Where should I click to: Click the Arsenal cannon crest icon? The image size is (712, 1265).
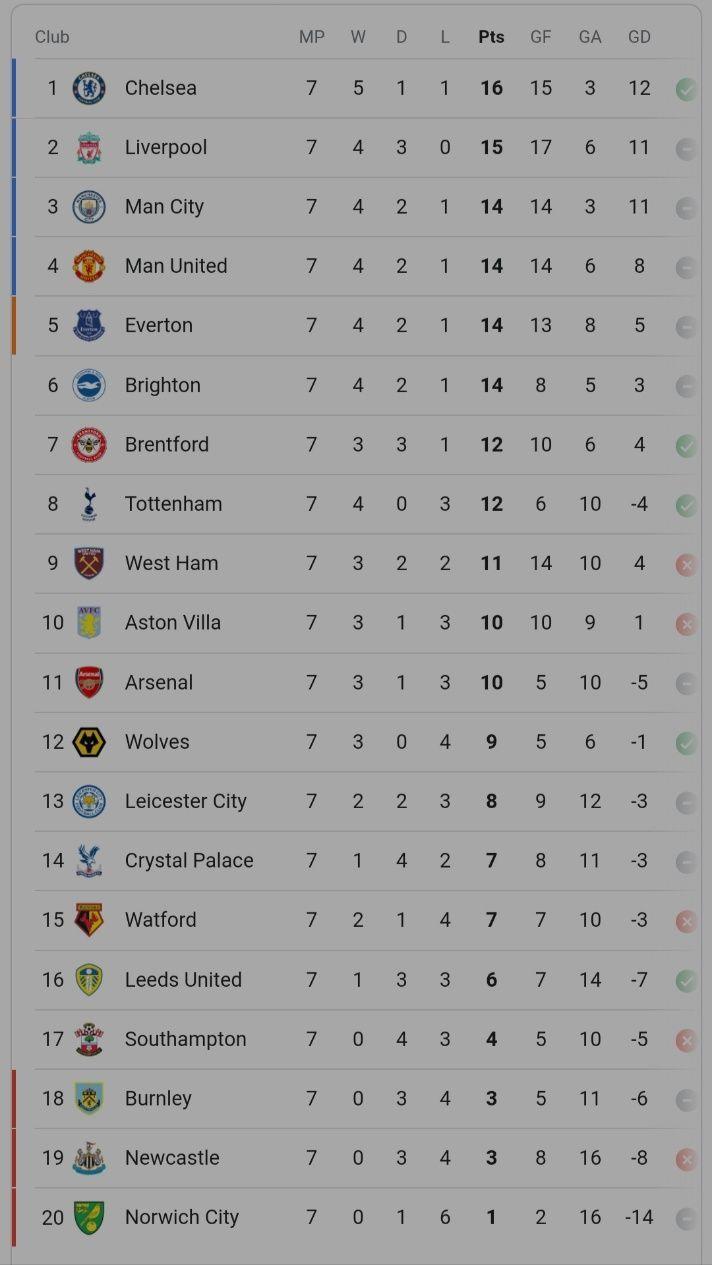coord(89,682)
